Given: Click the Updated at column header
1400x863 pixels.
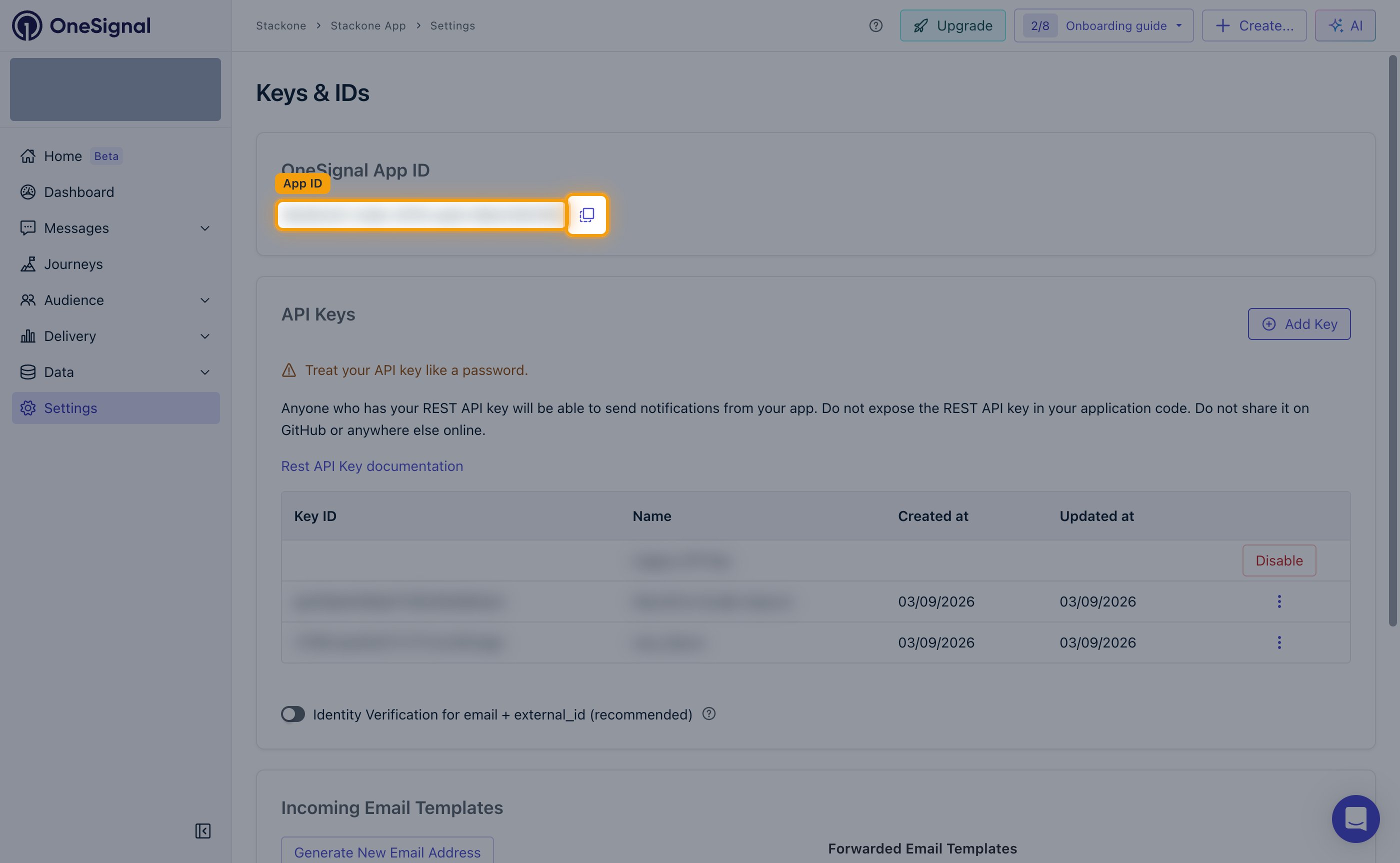Looking at the screenshot, I should pos(1096,516).
